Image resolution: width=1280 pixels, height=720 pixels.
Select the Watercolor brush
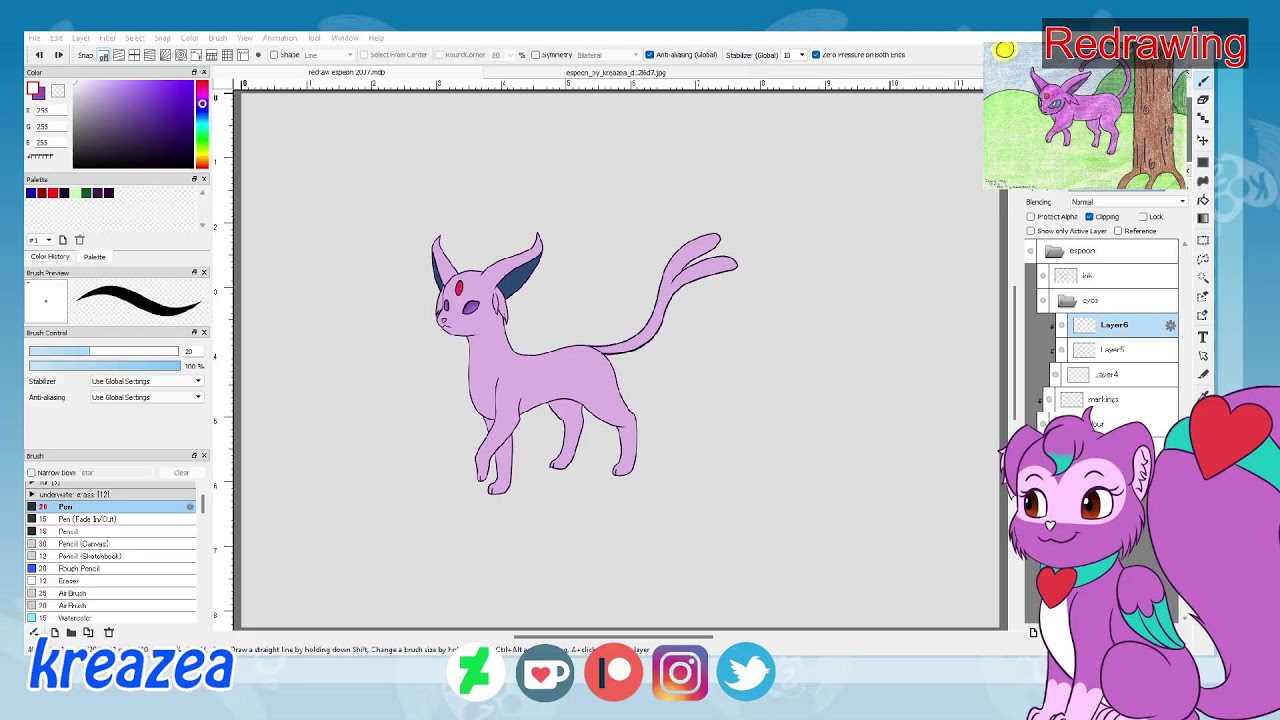point(111,618)
